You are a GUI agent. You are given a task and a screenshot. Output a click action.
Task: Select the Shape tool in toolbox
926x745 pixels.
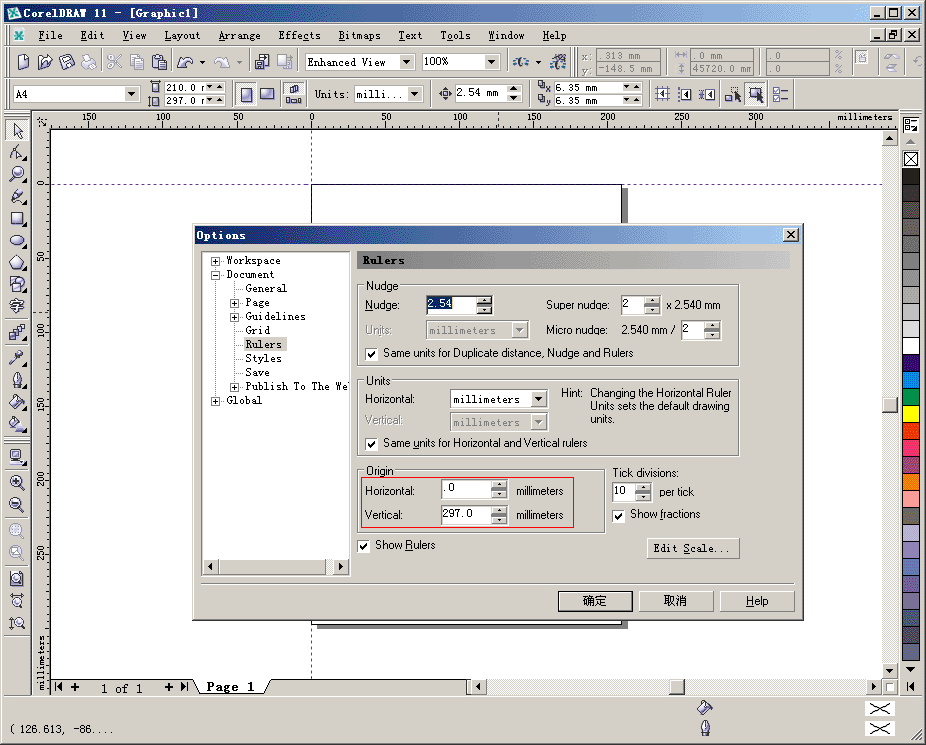18,152
